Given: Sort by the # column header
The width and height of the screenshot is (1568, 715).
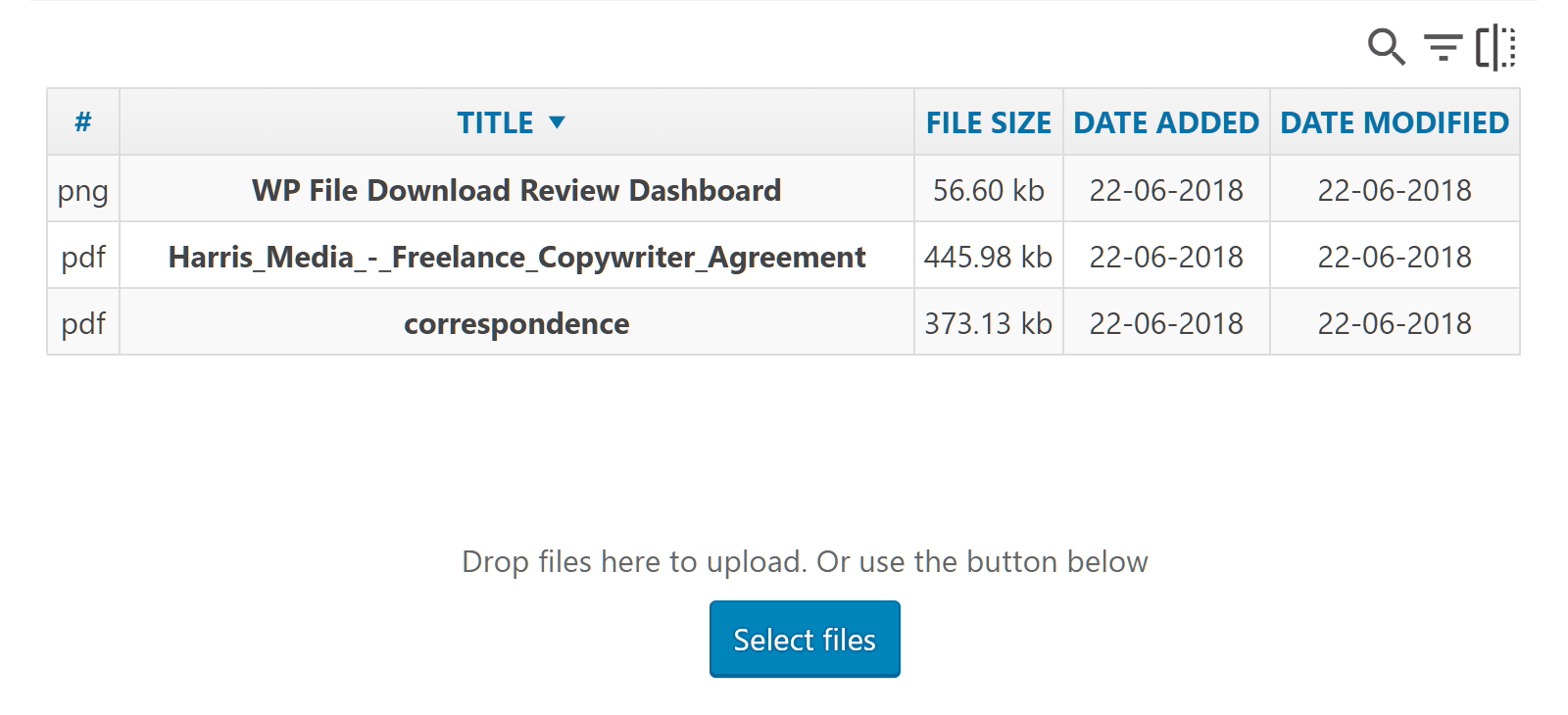Looking at the screenshot, I should point(83,122).
